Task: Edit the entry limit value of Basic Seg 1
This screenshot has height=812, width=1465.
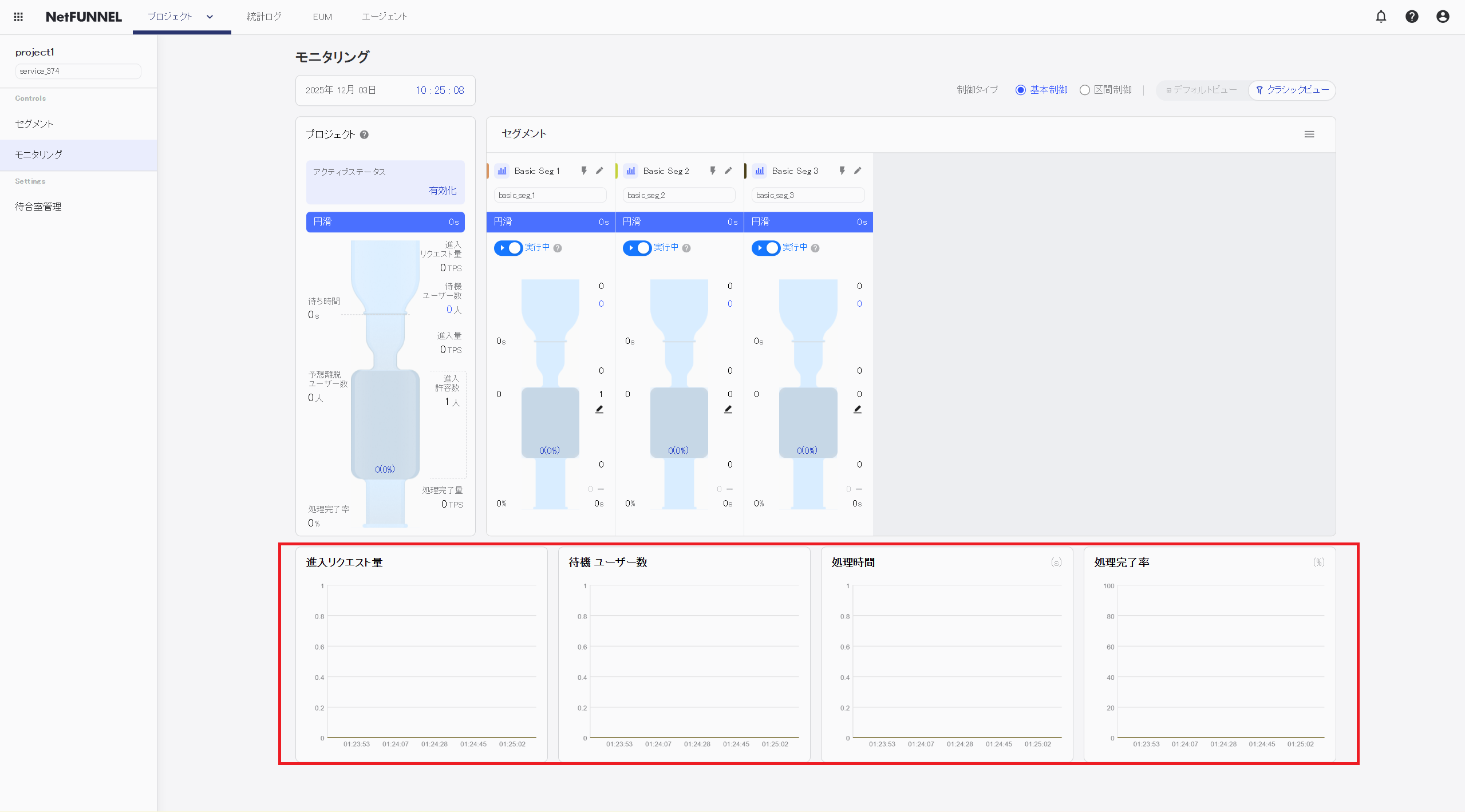Action: tap(599, 409)
